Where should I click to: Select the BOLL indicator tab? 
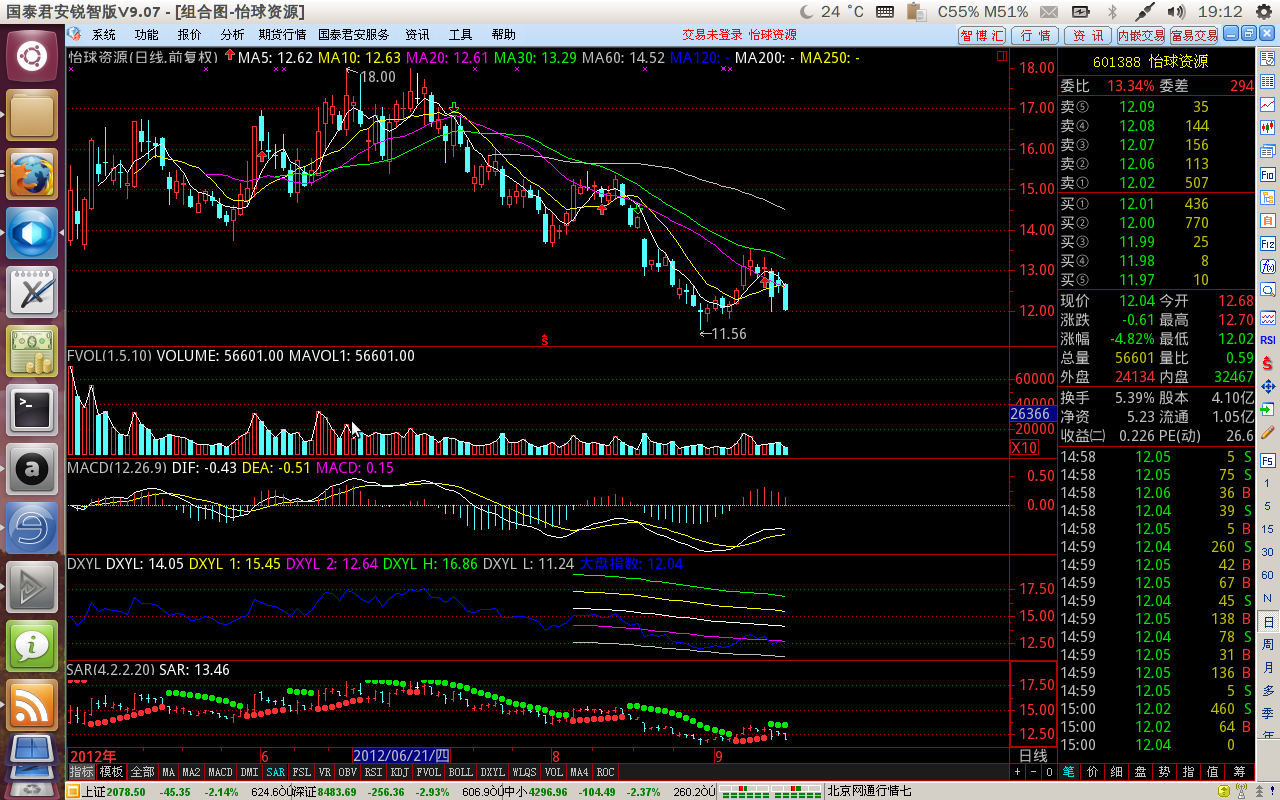tap(461, 772)
